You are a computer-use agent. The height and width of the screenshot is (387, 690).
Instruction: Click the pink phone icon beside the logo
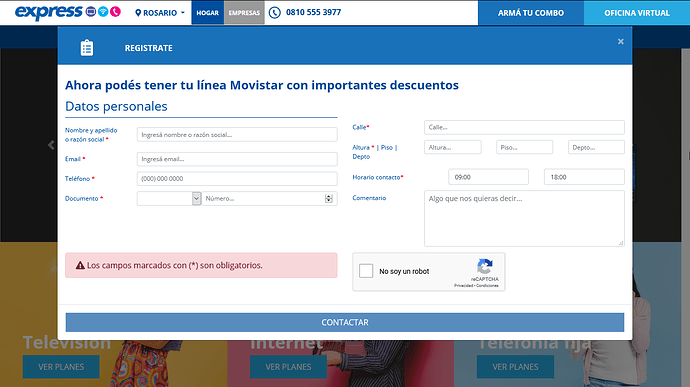coord(115,11)
